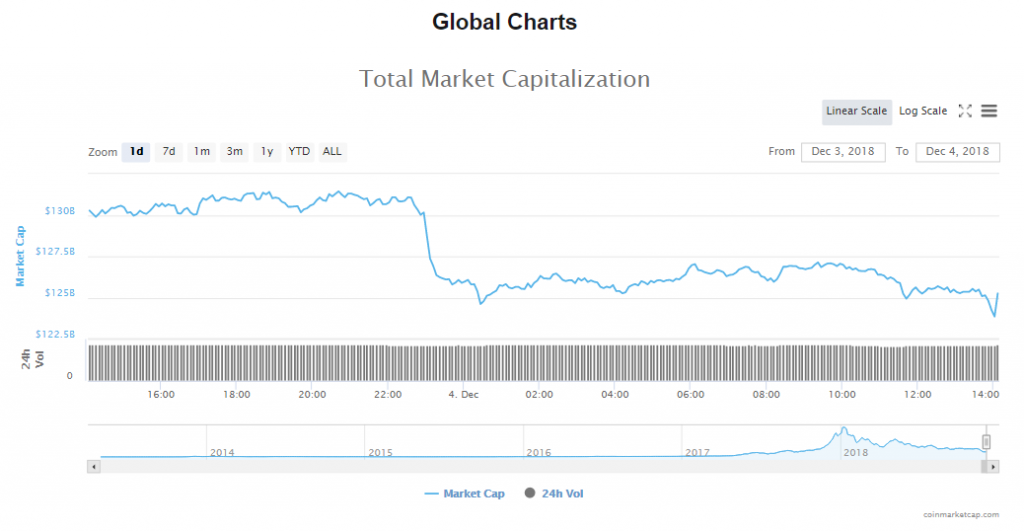Click the navigator horizontal scrollbar track
This screenshot has height=532, width=1024.
coord(540,466)
